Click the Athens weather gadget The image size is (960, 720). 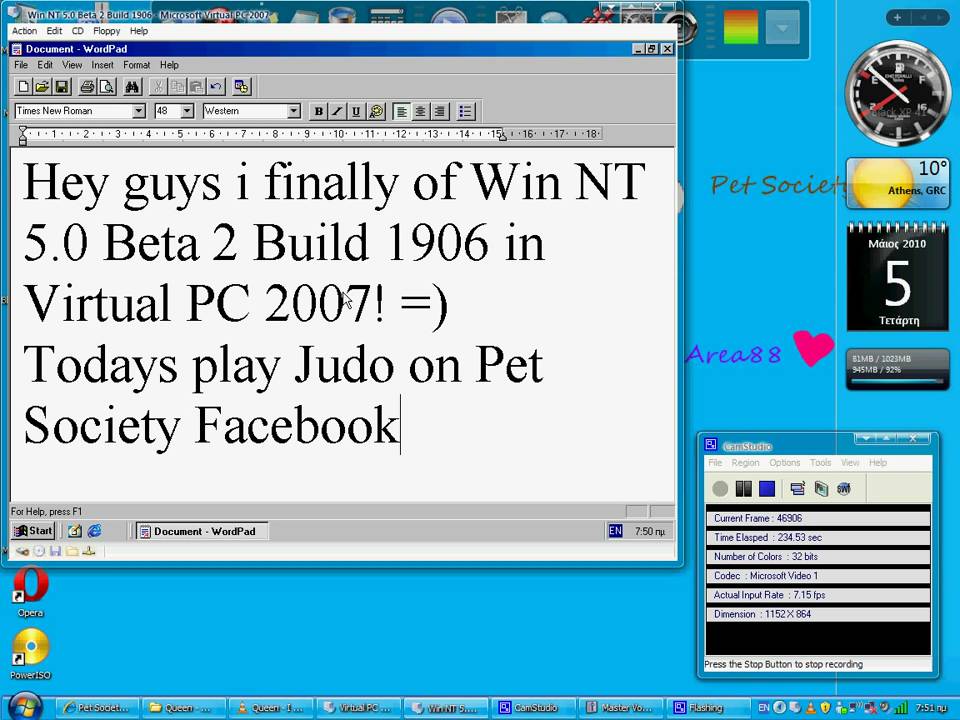pyautogui.click(x=898, y=184)
